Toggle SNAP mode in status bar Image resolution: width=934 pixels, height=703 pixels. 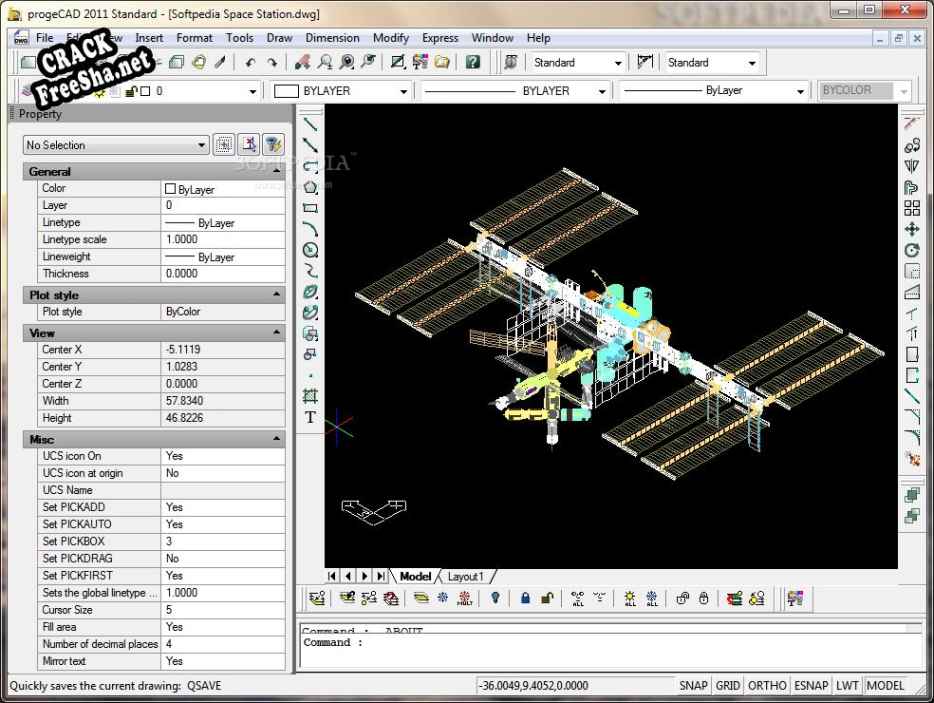click(x=693, y=686)
